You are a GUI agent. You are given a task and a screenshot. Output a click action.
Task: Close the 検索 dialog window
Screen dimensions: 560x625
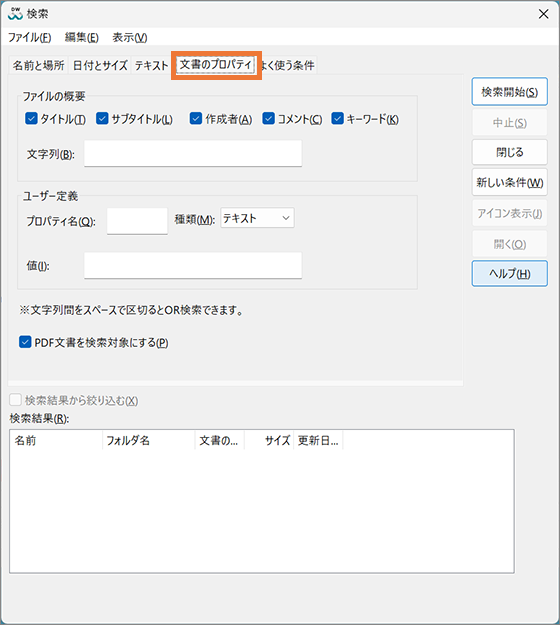[543, 14]
